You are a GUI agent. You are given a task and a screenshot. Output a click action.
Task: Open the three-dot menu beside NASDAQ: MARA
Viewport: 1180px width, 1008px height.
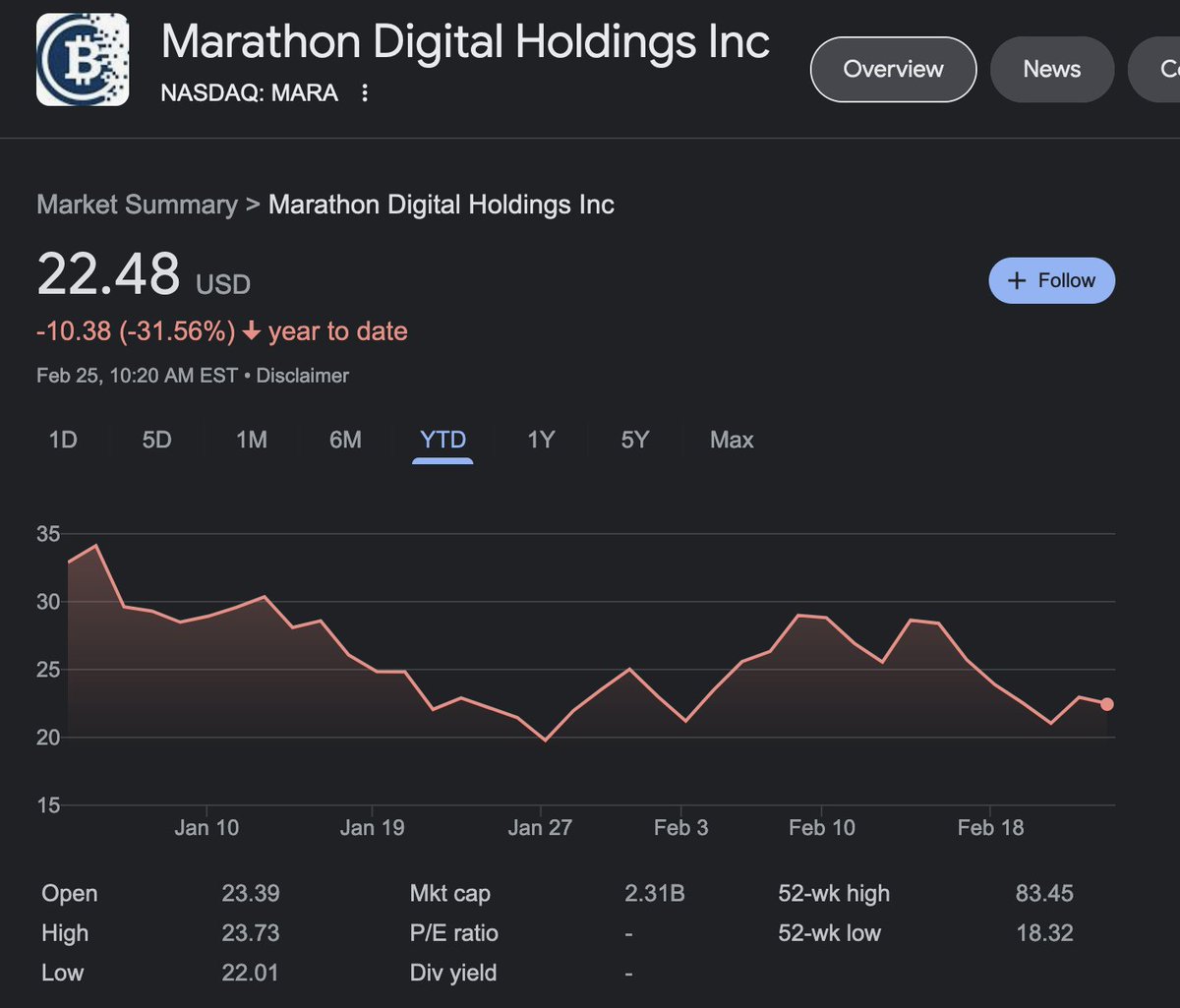[x=365, y=93]
